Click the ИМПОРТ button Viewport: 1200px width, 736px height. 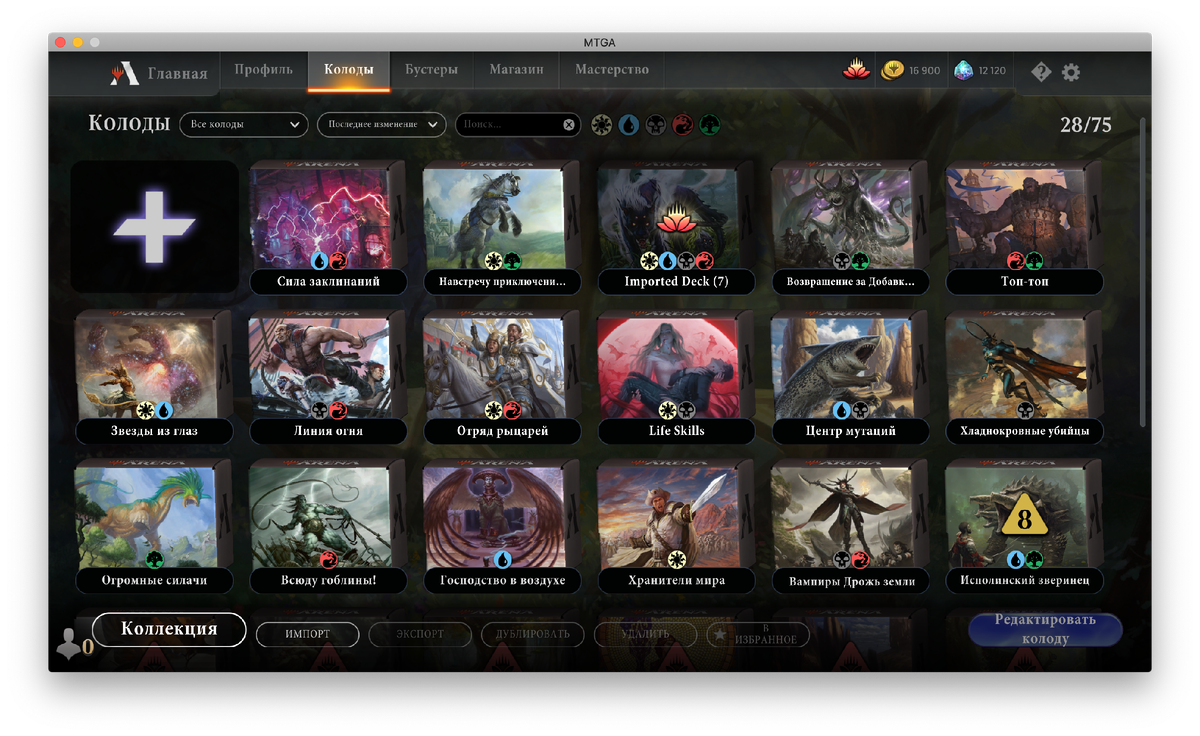(x=307, y=634)
